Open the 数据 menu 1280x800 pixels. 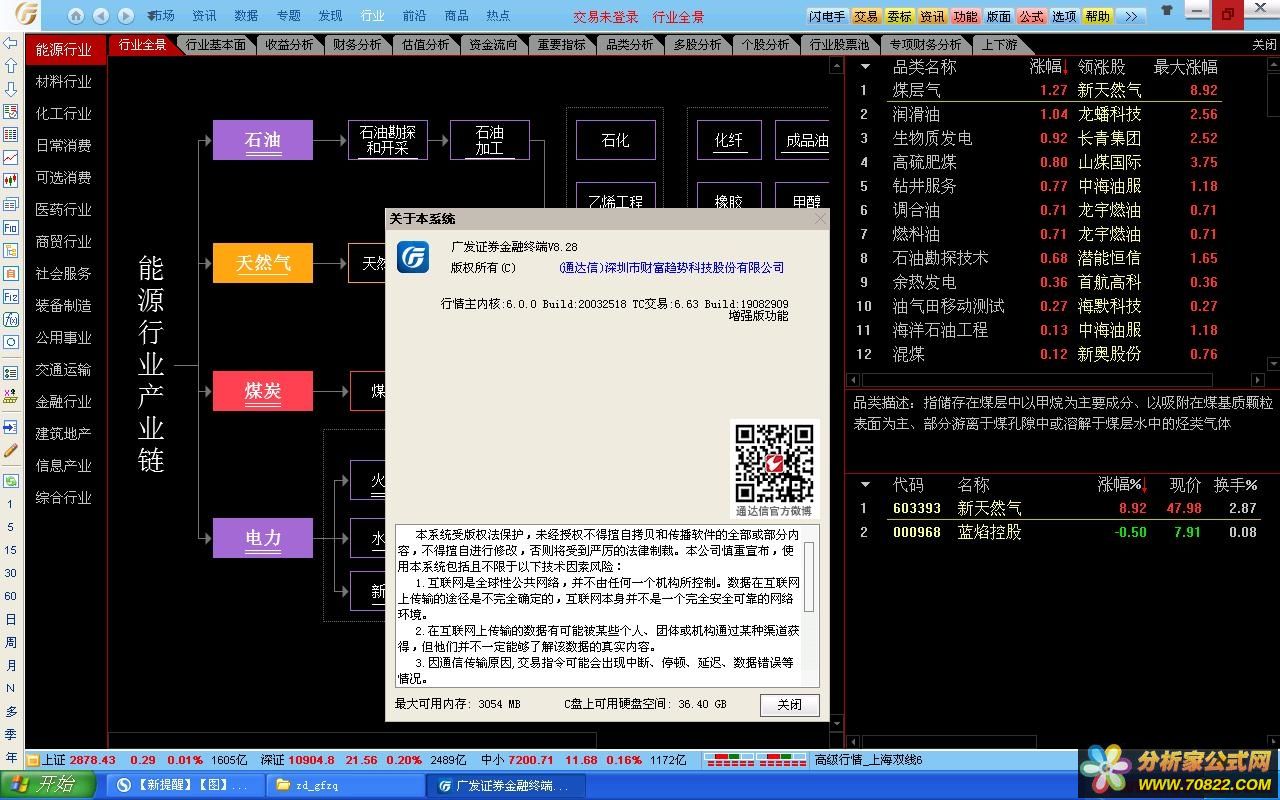pyautogui.click(x=246, y=16)
